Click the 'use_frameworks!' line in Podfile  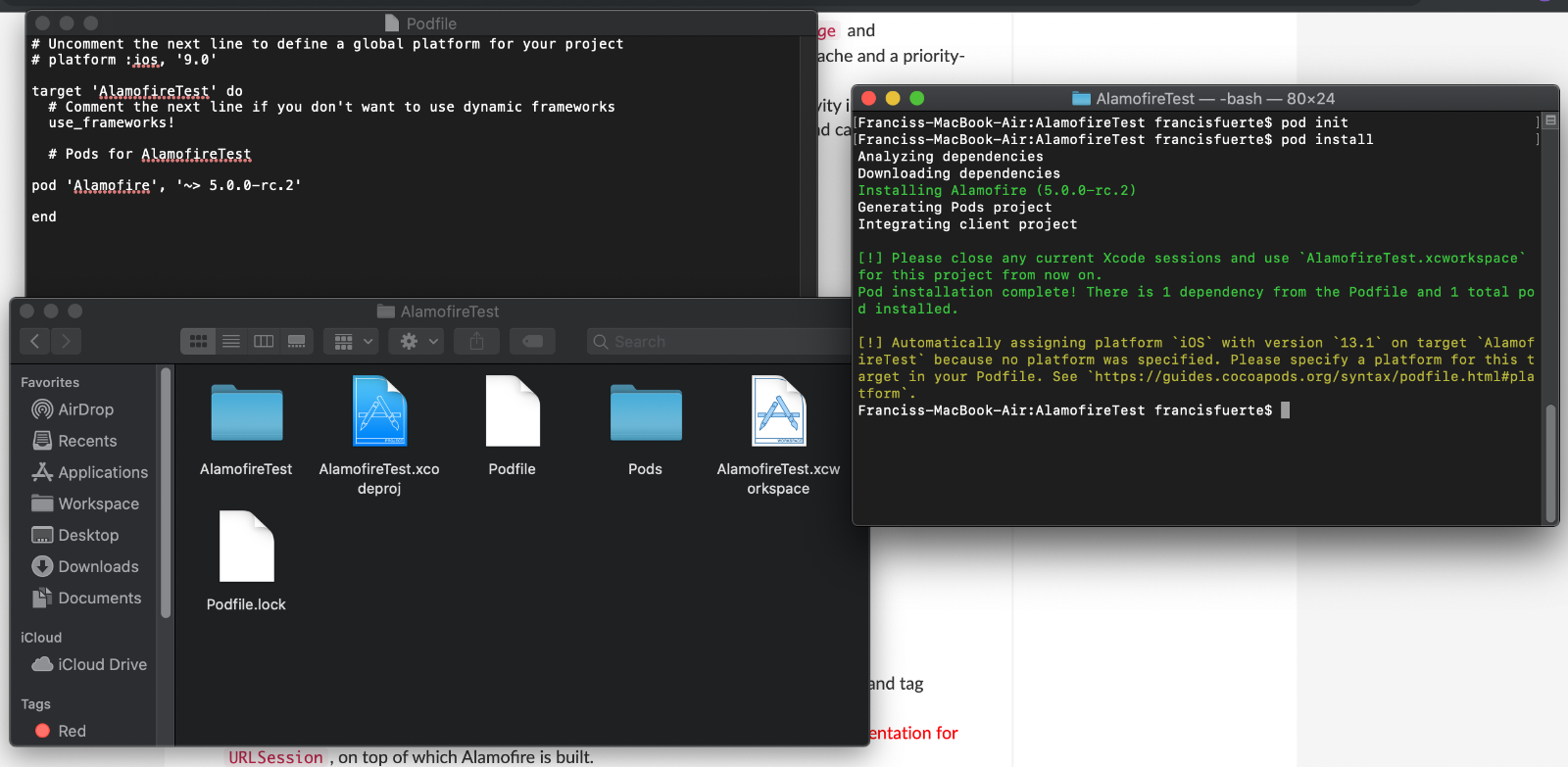(x=112, y=122)
